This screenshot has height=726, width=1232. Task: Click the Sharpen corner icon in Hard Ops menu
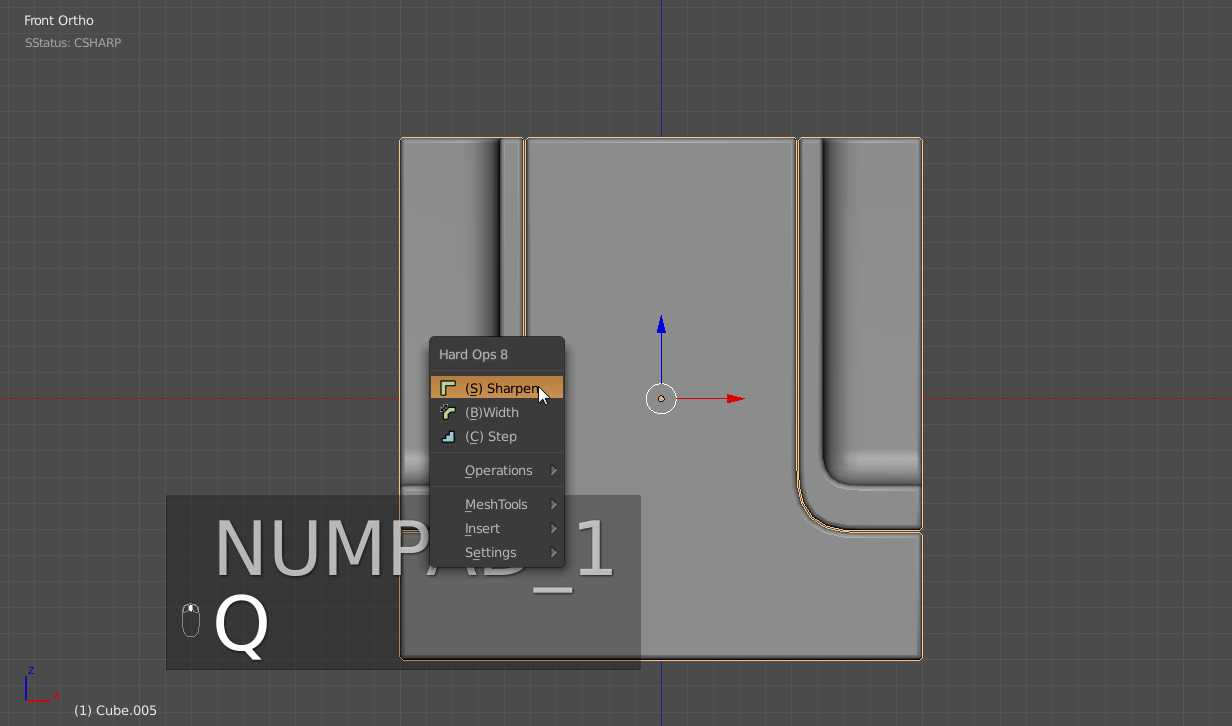click(448, 388)
